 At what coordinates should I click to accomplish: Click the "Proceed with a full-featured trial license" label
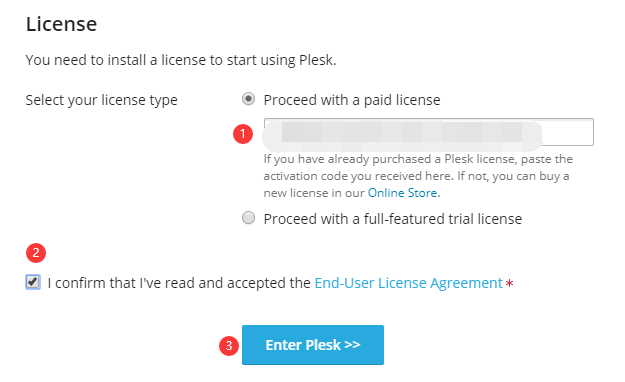[393, 219]
